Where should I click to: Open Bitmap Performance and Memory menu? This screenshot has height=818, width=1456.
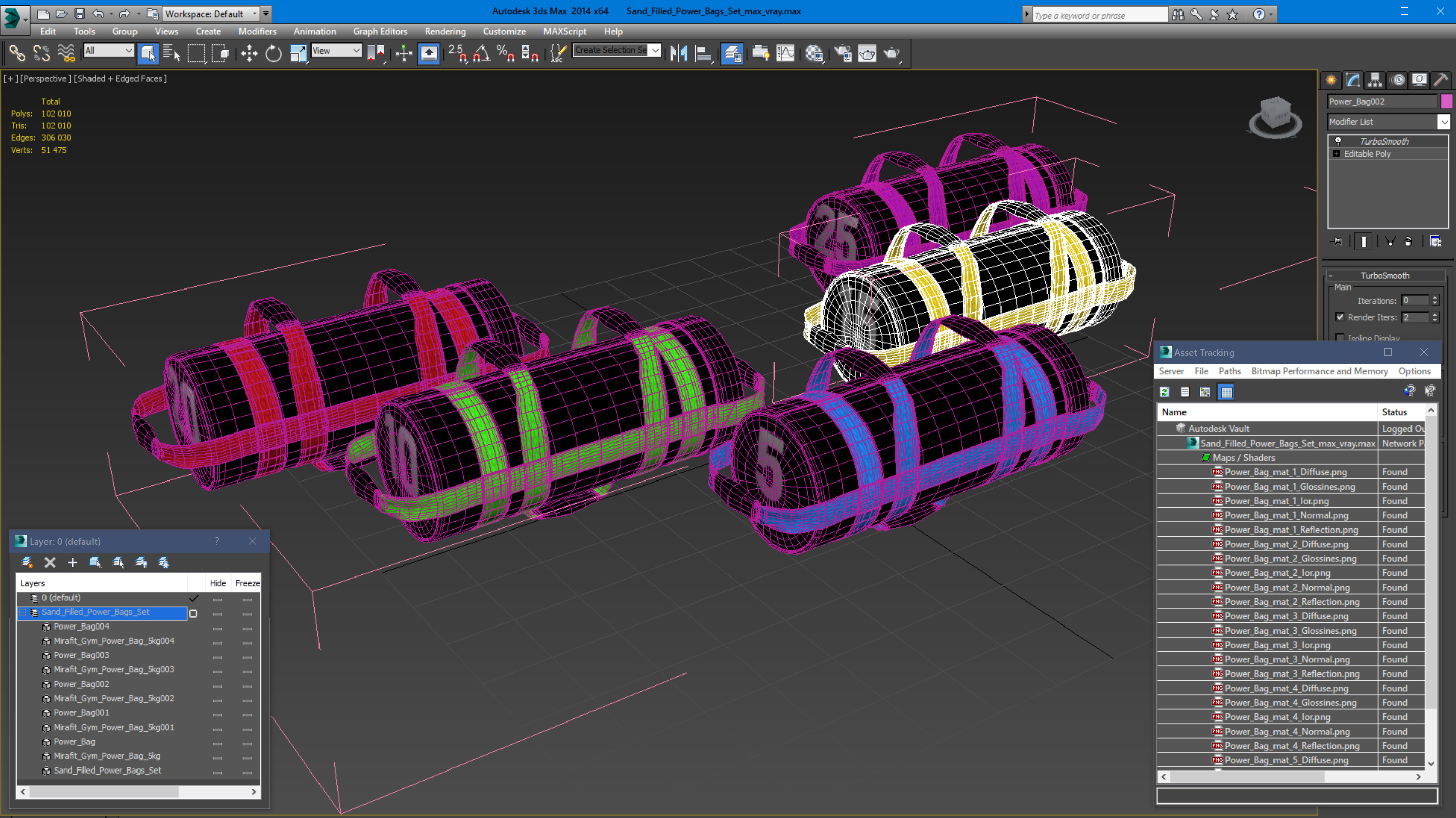pos(1319,371)
